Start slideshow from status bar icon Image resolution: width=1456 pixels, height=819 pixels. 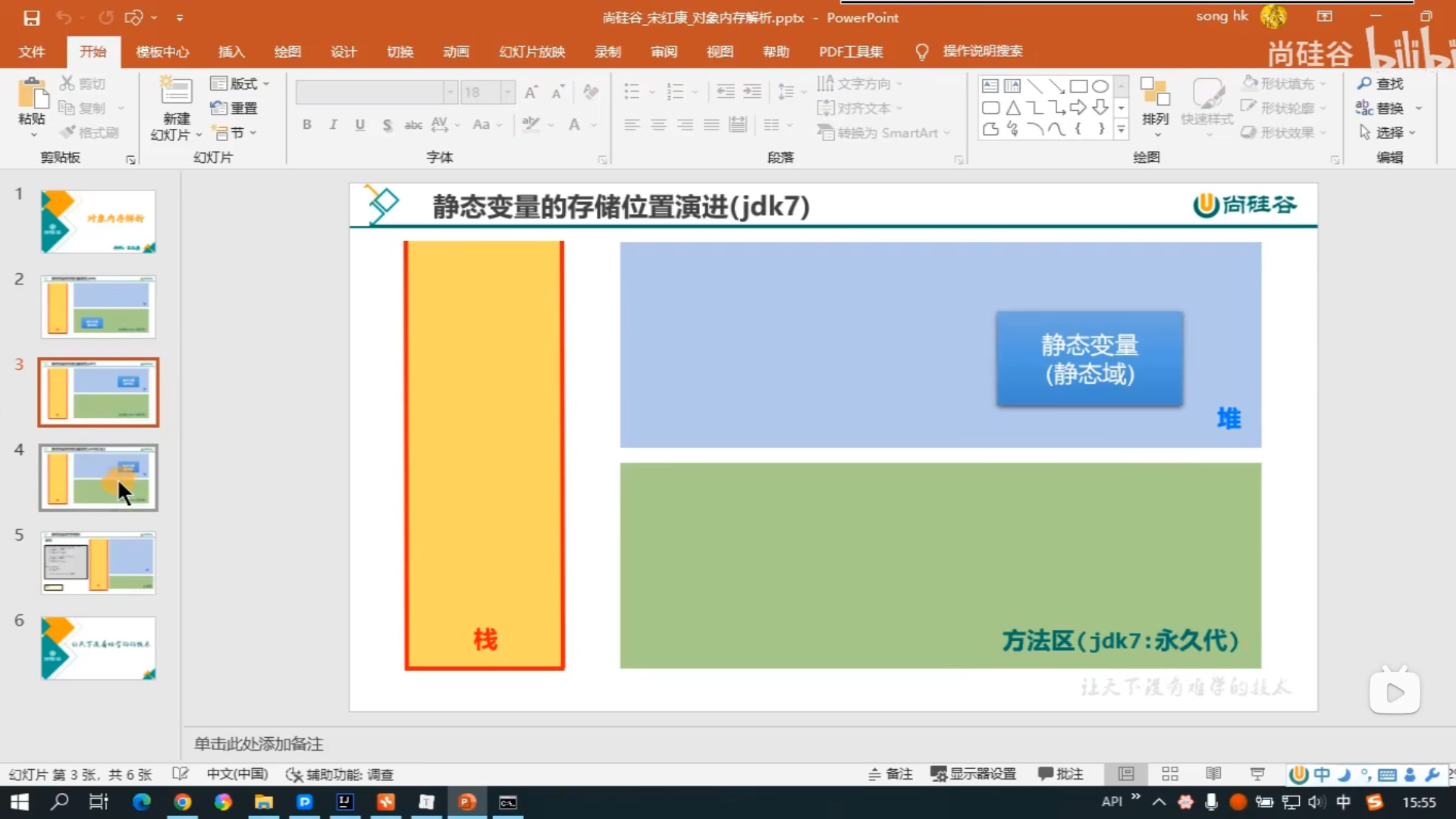[1257, 774]
